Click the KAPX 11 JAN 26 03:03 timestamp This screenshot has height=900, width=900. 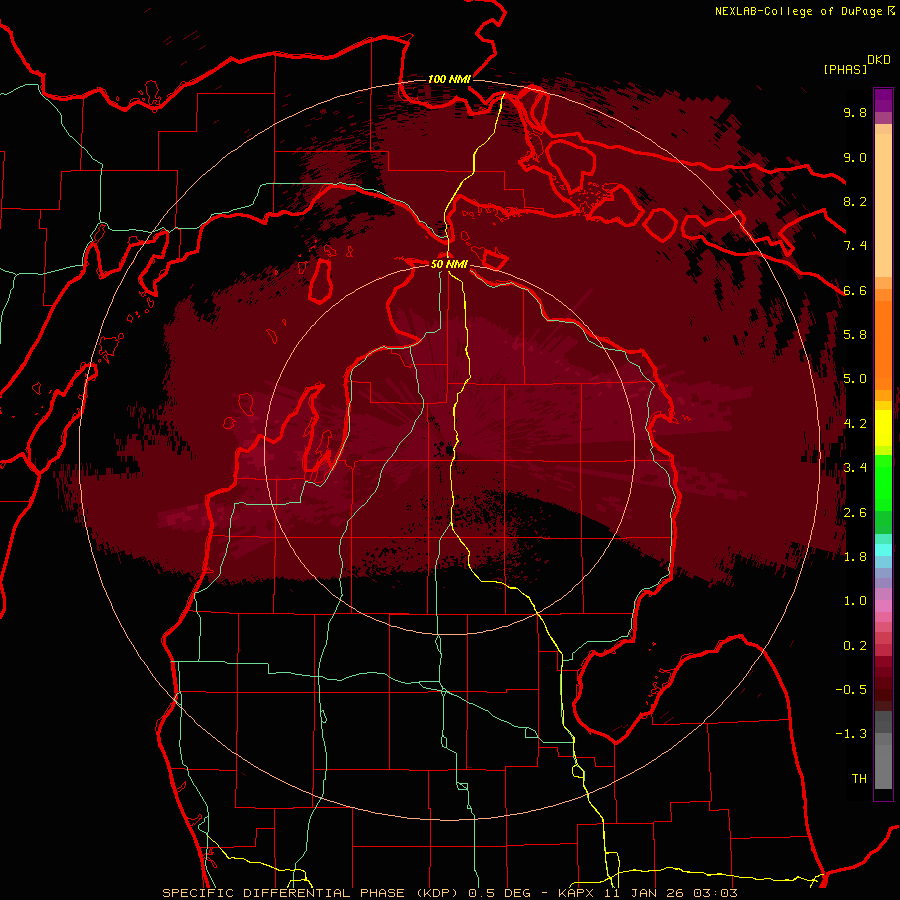pos(647,893)
